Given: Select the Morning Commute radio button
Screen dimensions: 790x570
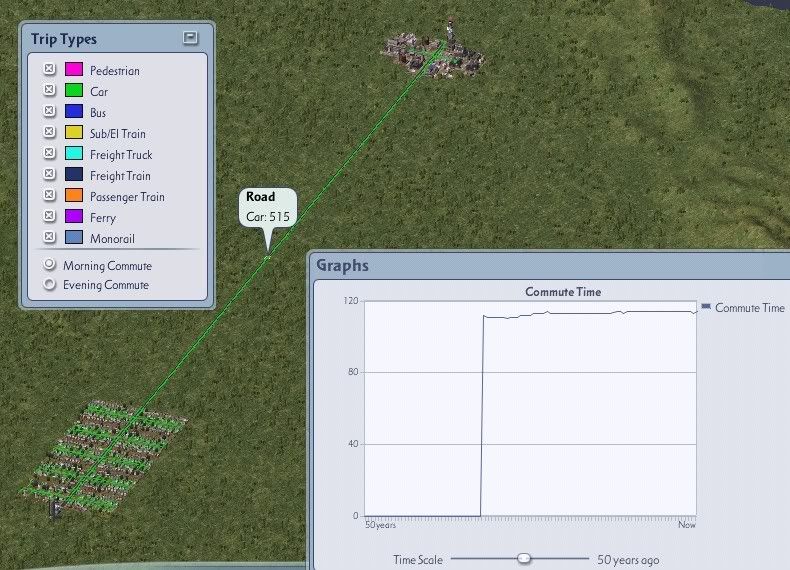Looking at the screenshot, I should [x=49, y=264].
